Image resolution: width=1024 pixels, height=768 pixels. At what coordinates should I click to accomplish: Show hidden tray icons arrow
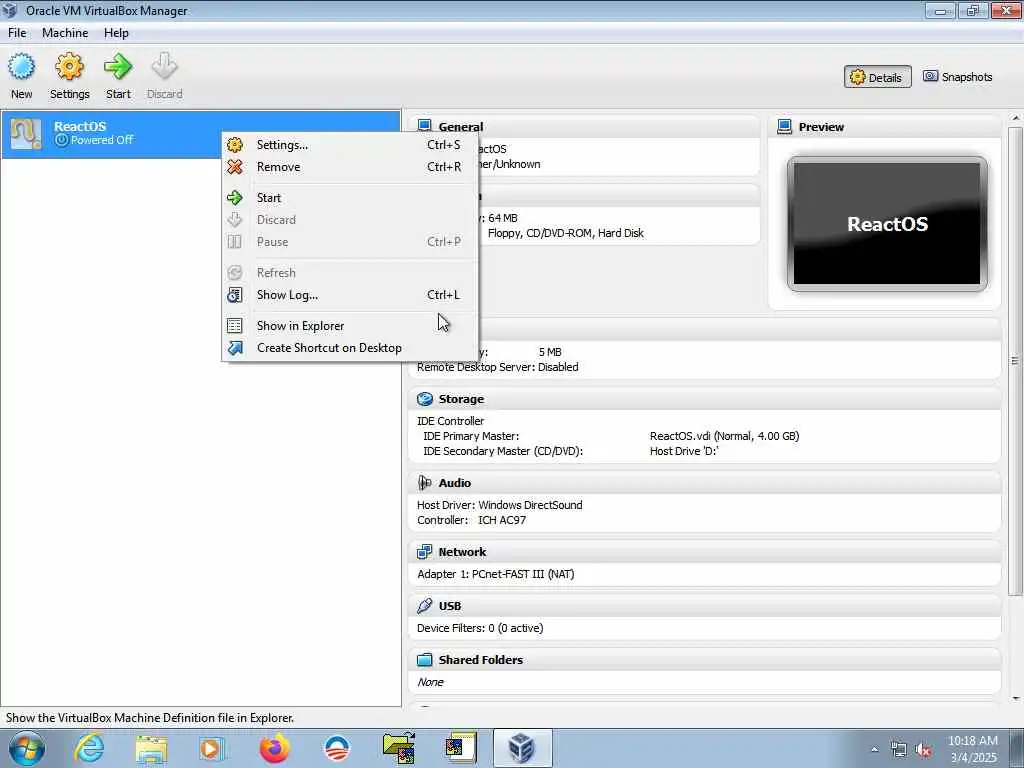[x=874, y=750]
